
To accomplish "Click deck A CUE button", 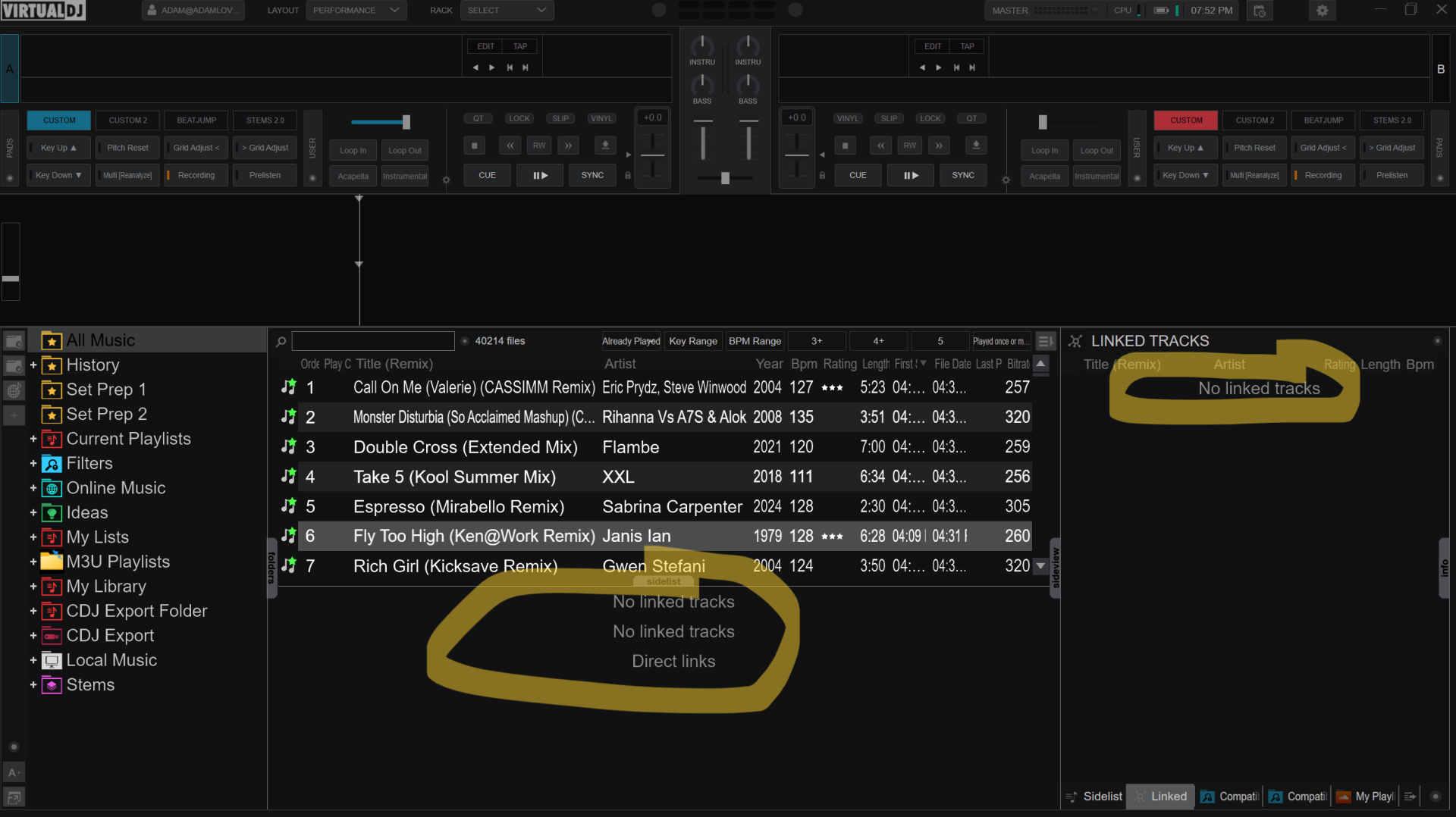I will point(487,175).
